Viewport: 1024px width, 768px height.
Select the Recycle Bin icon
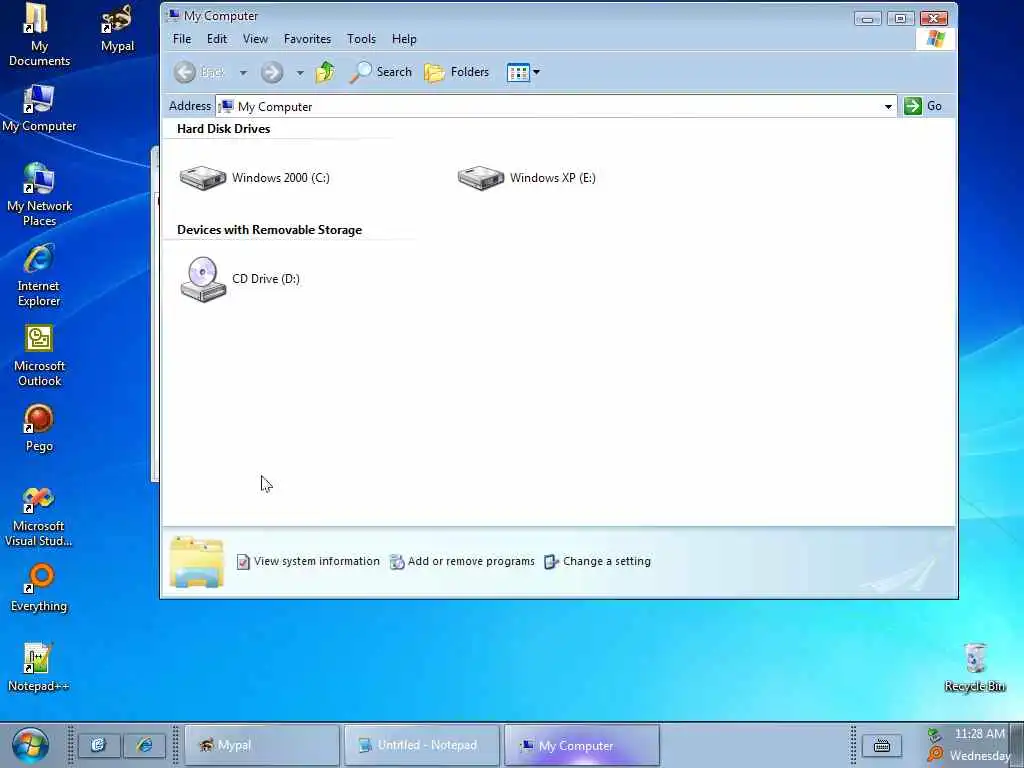pos(975,667)
